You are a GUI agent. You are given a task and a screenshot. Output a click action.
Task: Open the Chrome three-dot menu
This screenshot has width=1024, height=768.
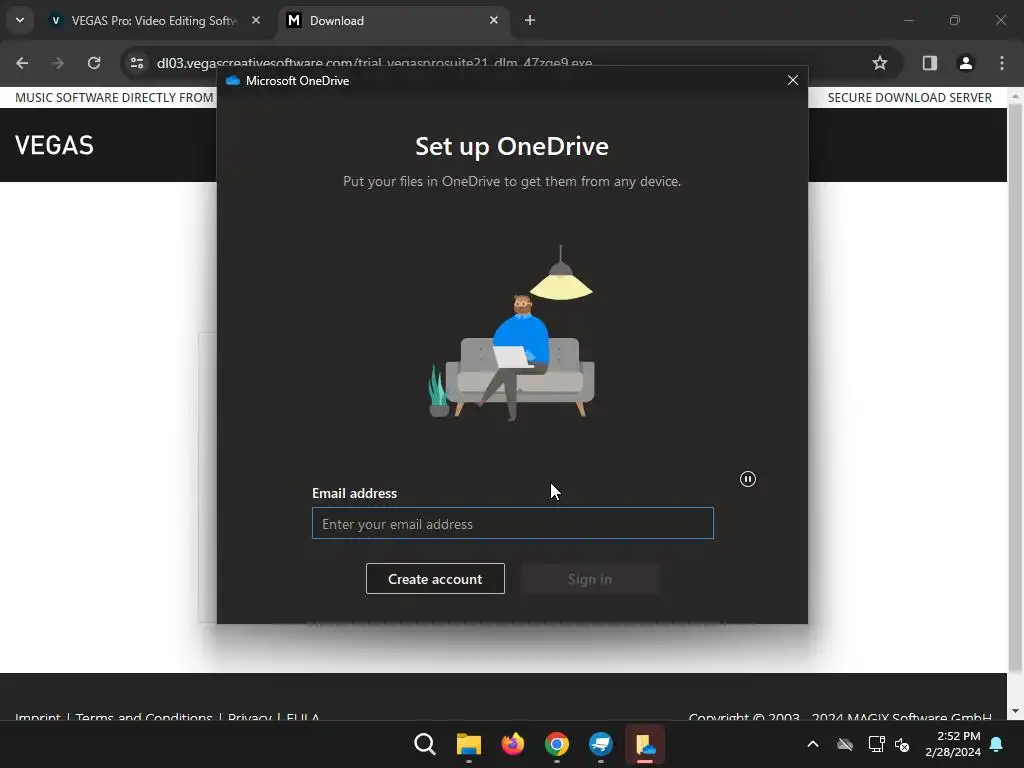[x=1002, y=63]
